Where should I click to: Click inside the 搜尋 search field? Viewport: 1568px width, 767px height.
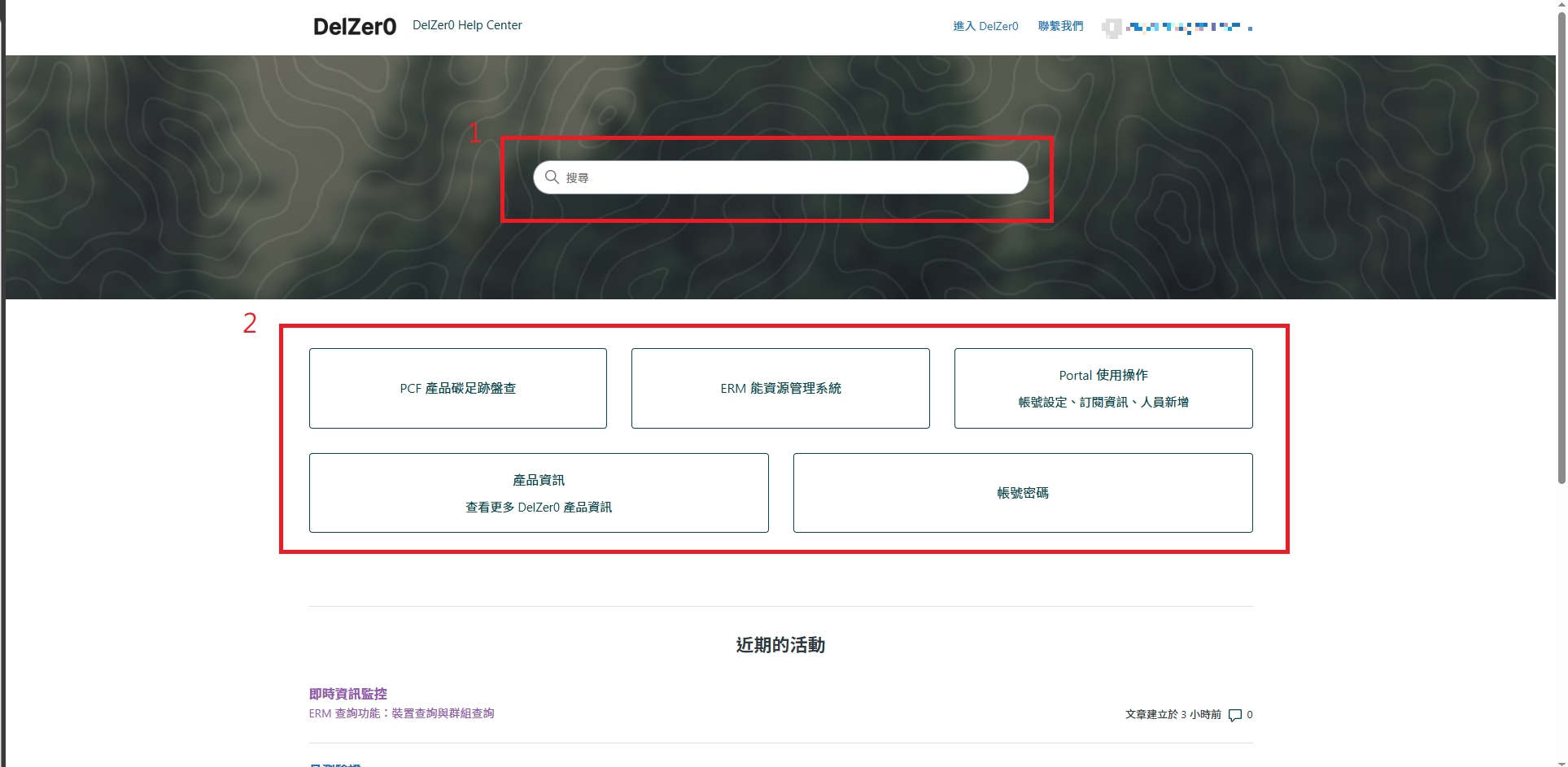point(780,176)
